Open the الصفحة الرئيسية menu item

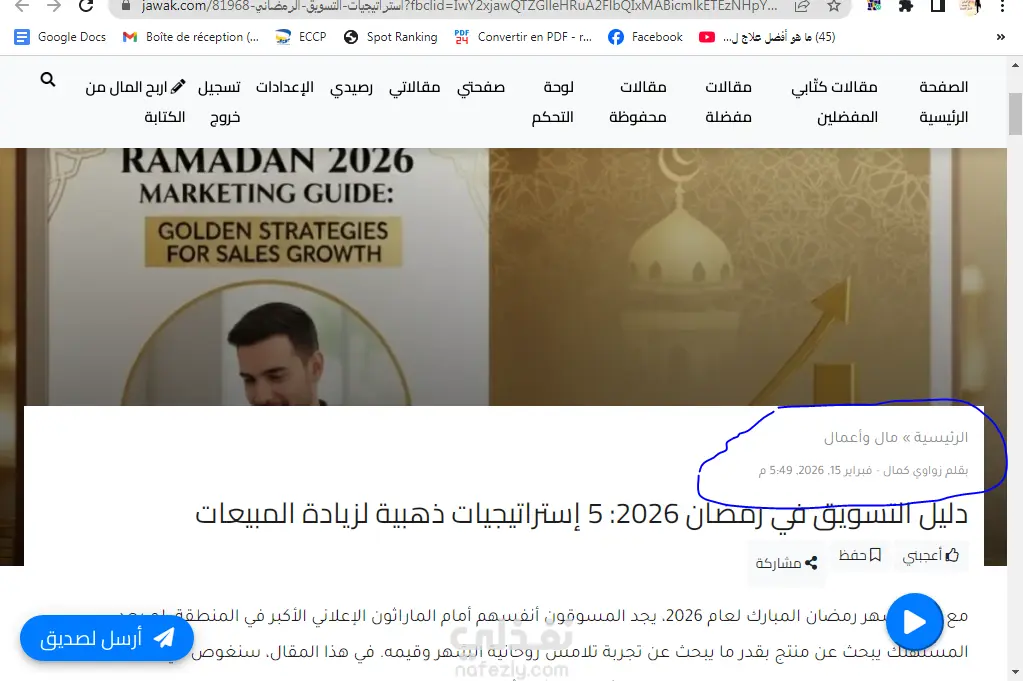tap(943, 102)
